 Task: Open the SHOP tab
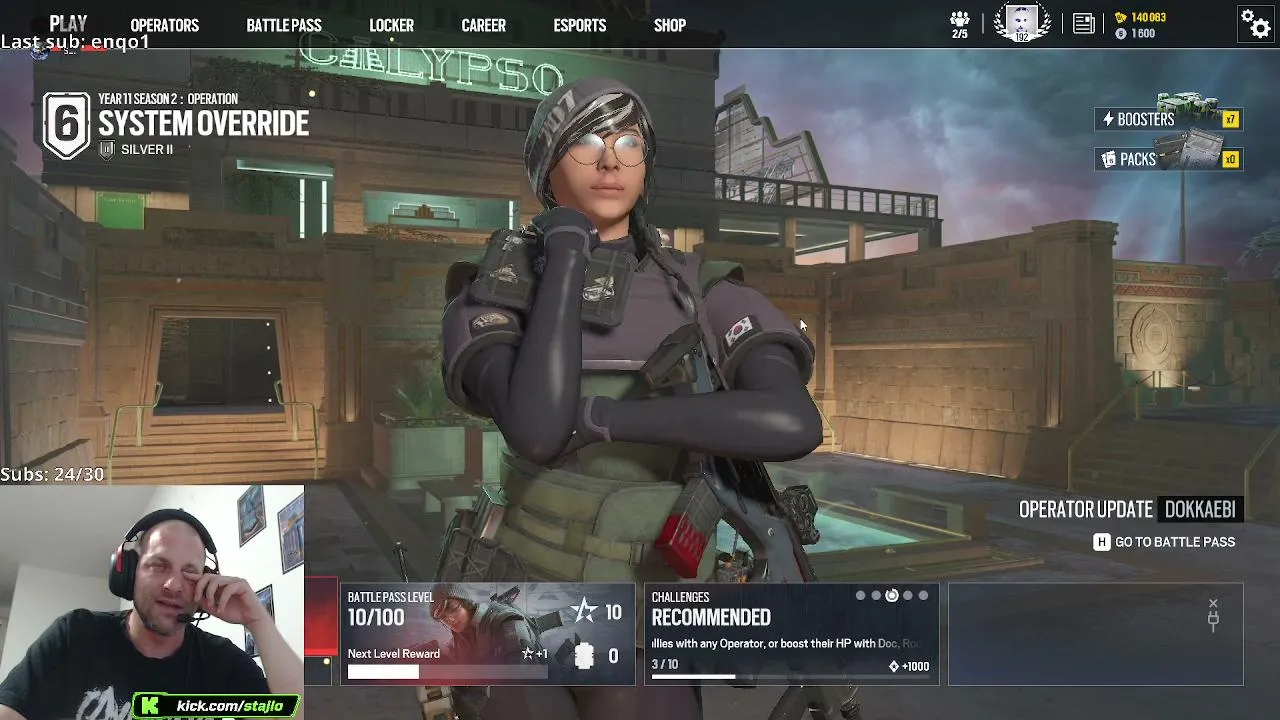[670, 26]
